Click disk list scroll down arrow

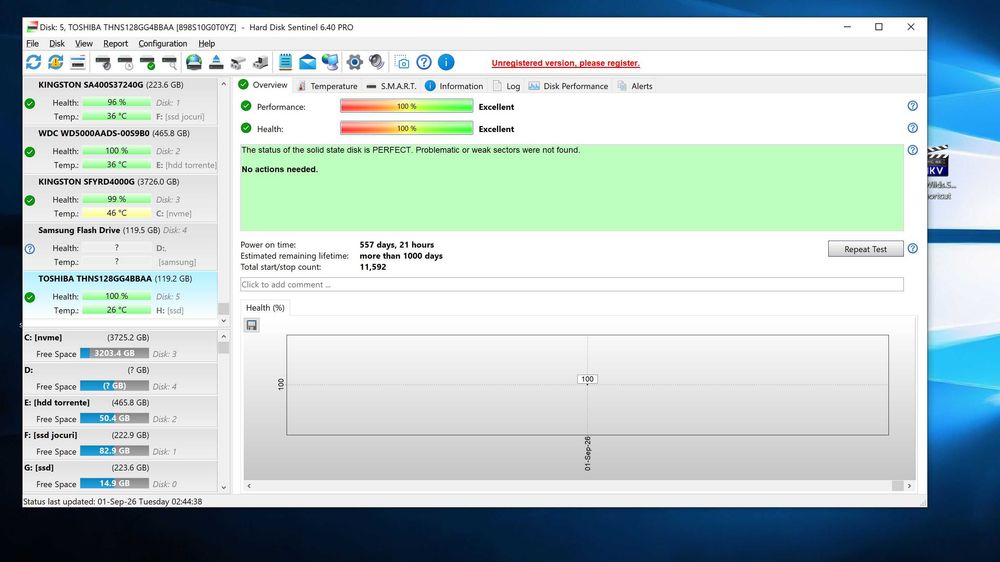tap(223, 321)
